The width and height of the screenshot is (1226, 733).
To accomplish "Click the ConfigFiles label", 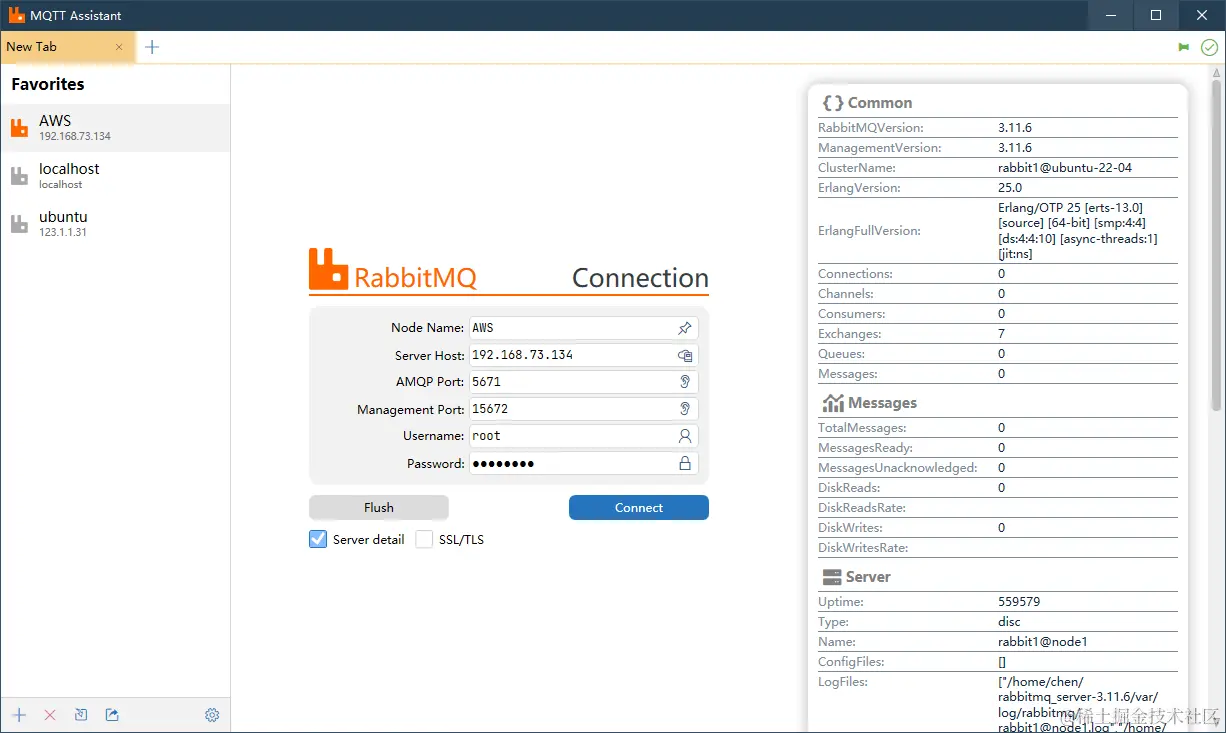I will tap(851, 662).
